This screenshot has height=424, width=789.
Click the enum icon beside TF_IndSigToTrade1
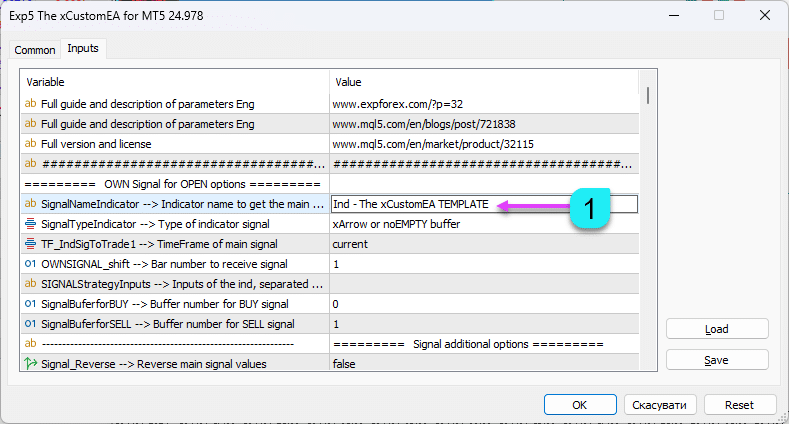(30, 244)
